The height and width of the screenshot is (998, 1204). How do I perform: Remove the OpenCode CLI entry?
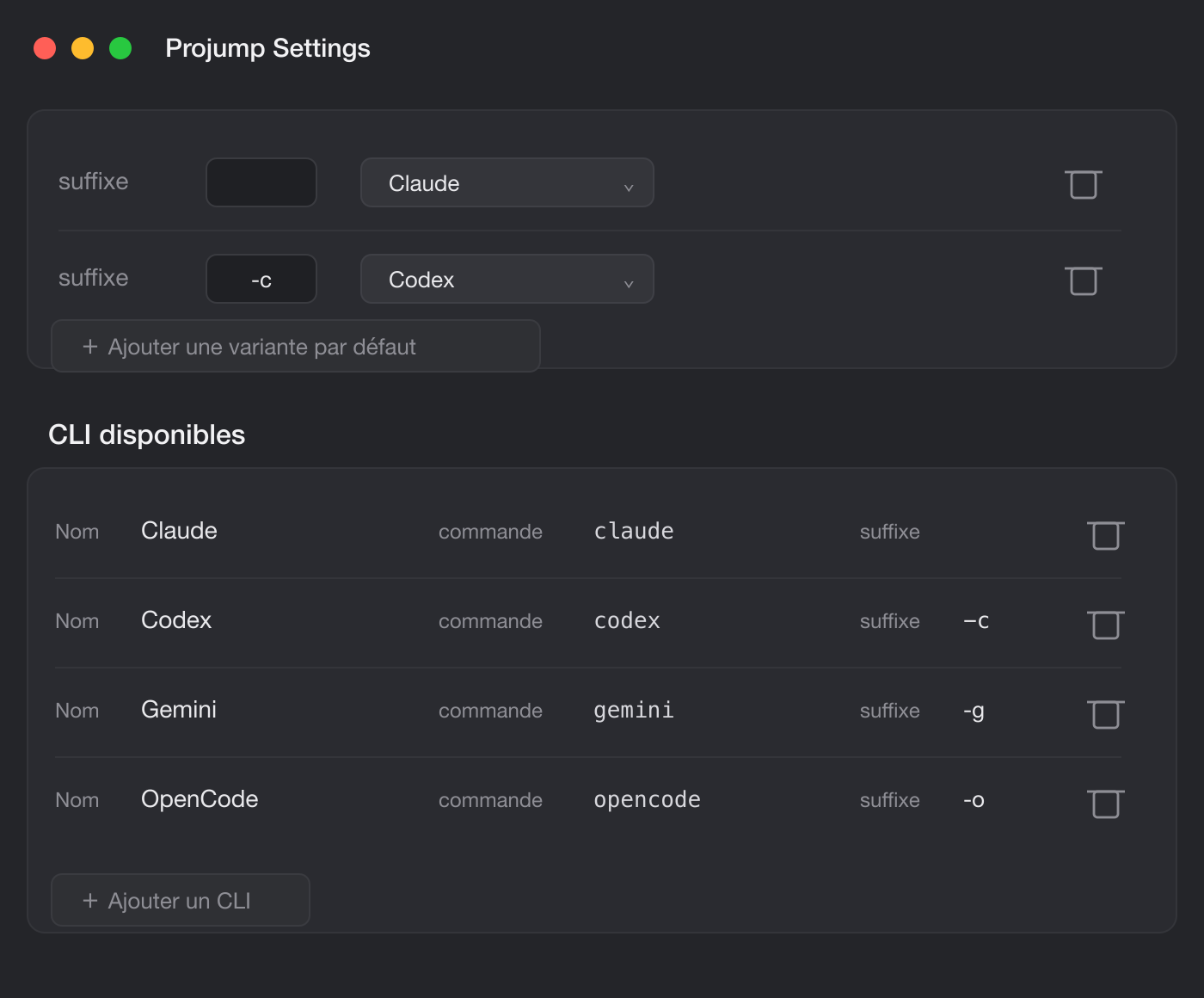point(1106,804)
